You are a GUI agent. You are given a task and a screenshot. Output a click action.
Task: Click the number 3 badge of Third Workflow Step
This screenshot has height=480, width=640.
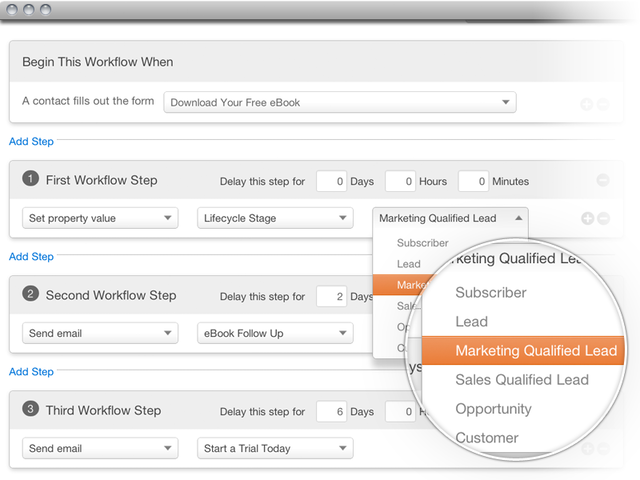point(30,410)
